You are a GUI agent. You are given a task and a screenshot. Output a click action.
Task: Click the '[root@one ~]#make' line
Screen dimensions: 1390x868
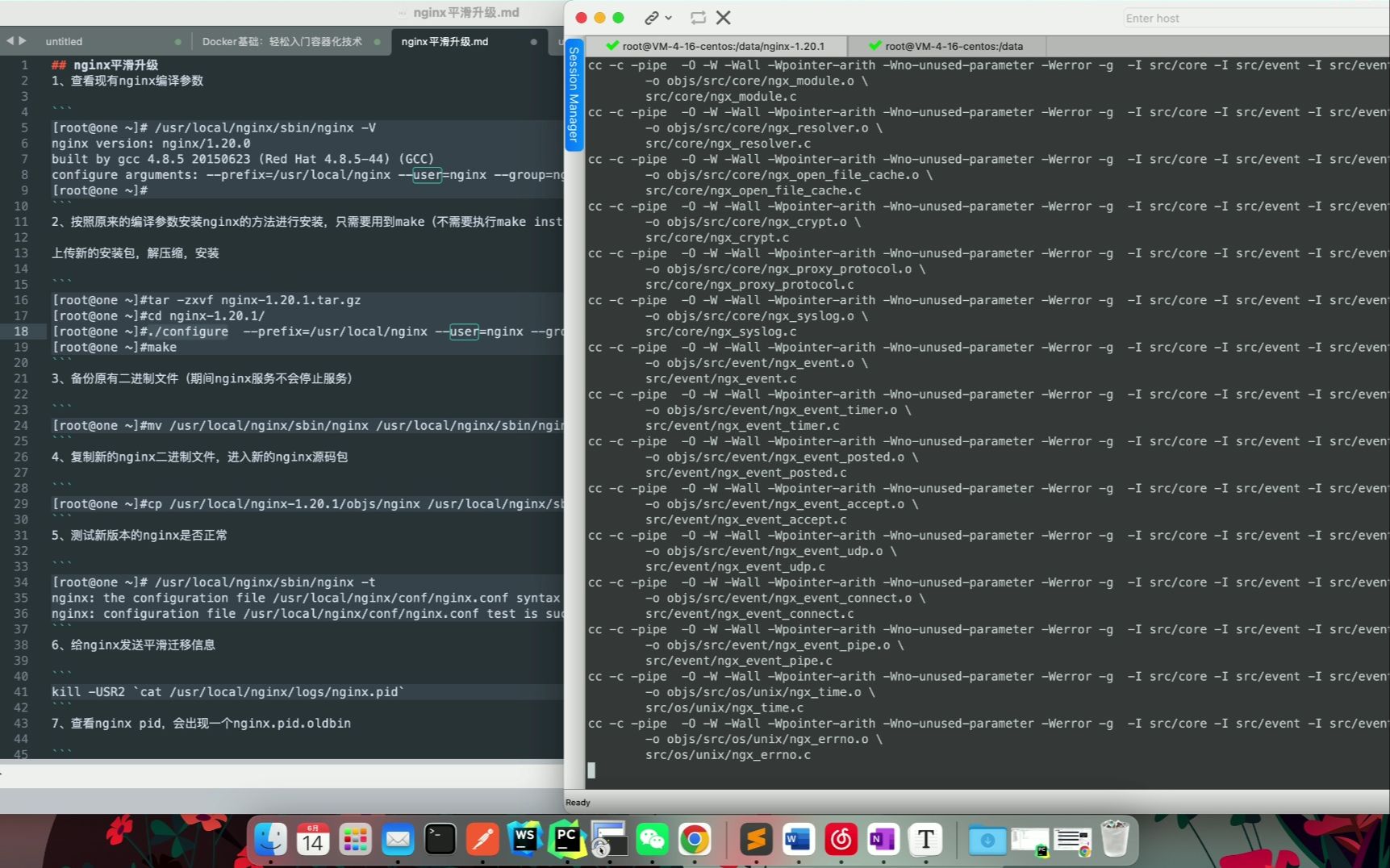tap(114, 348)
